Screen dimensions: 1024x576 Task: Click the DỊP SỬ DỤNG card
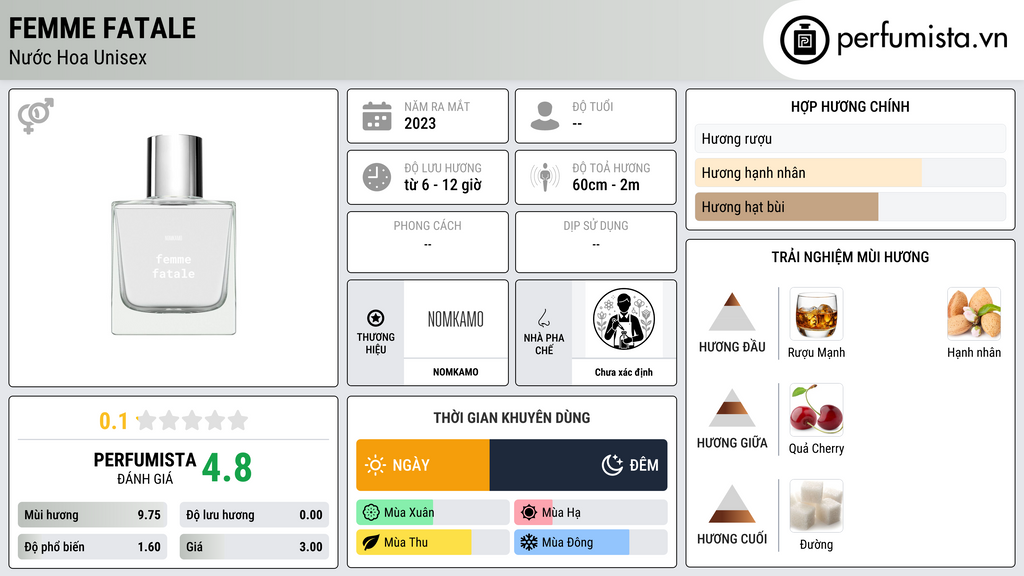(596, 242)
